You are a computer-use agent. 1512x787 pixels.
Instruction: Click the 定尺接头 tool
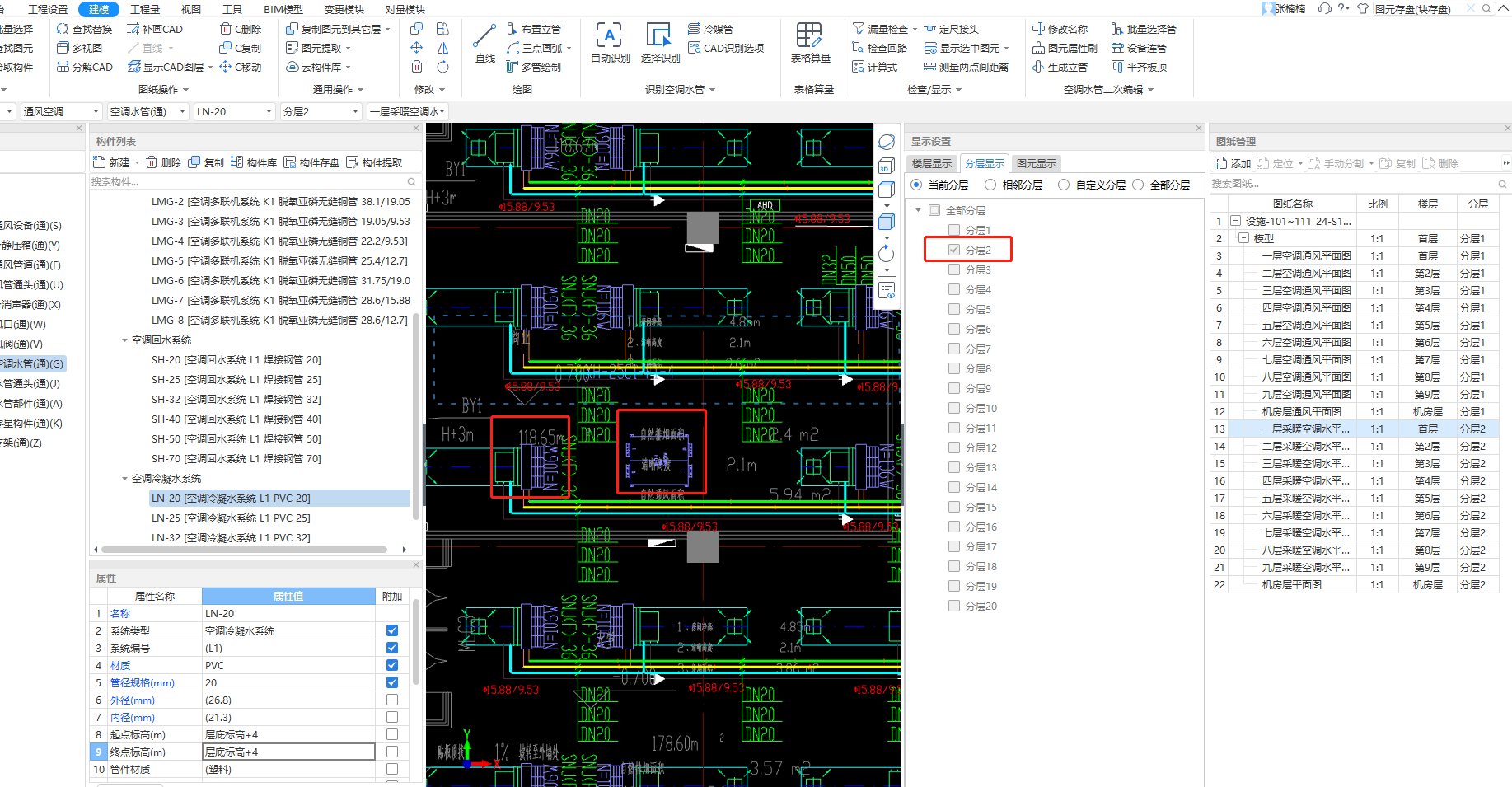click(x=951, y=29)
